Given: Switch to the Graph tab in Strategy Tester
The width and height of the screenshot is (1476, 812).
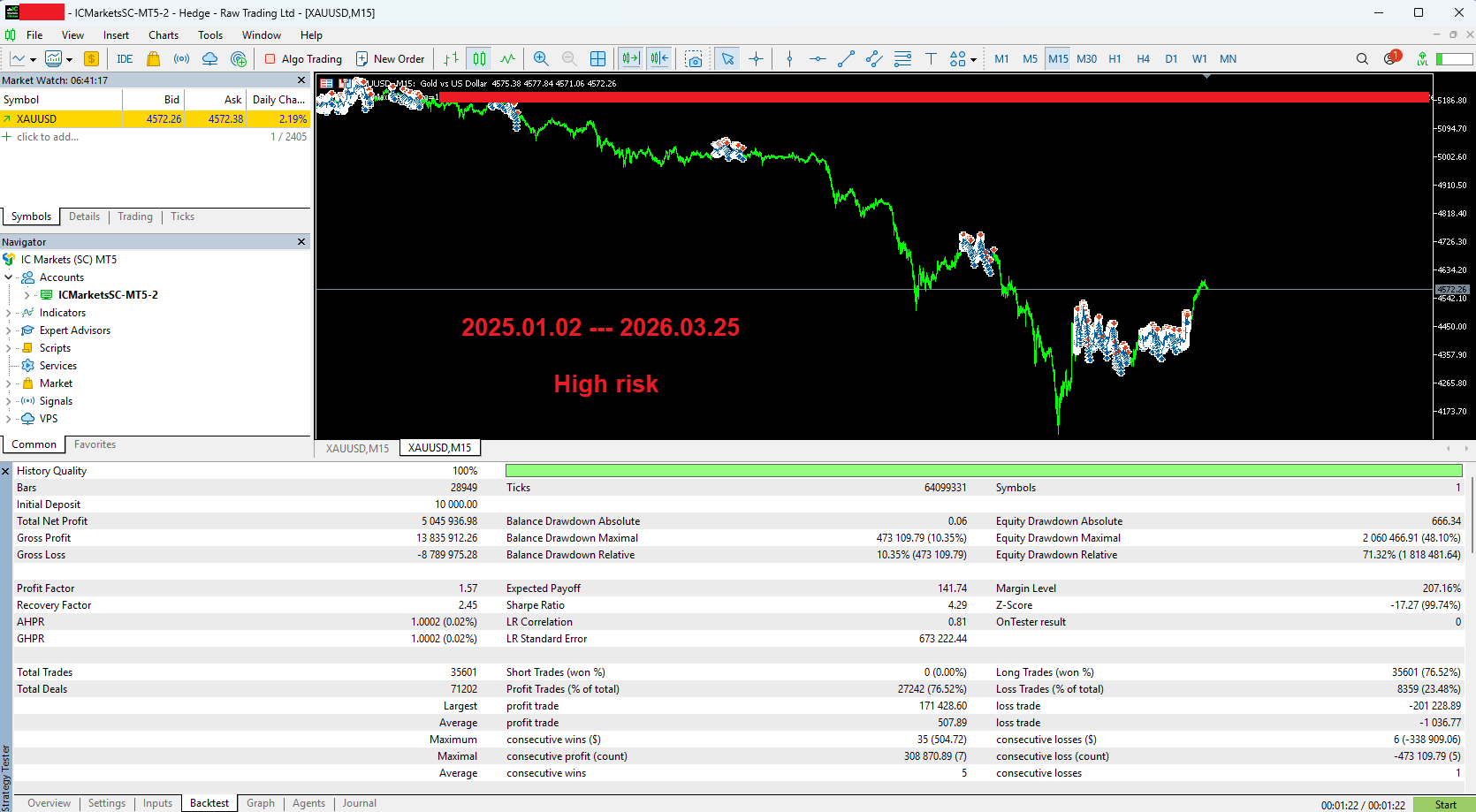Looking at the screenshot, I should coord(260,803).
